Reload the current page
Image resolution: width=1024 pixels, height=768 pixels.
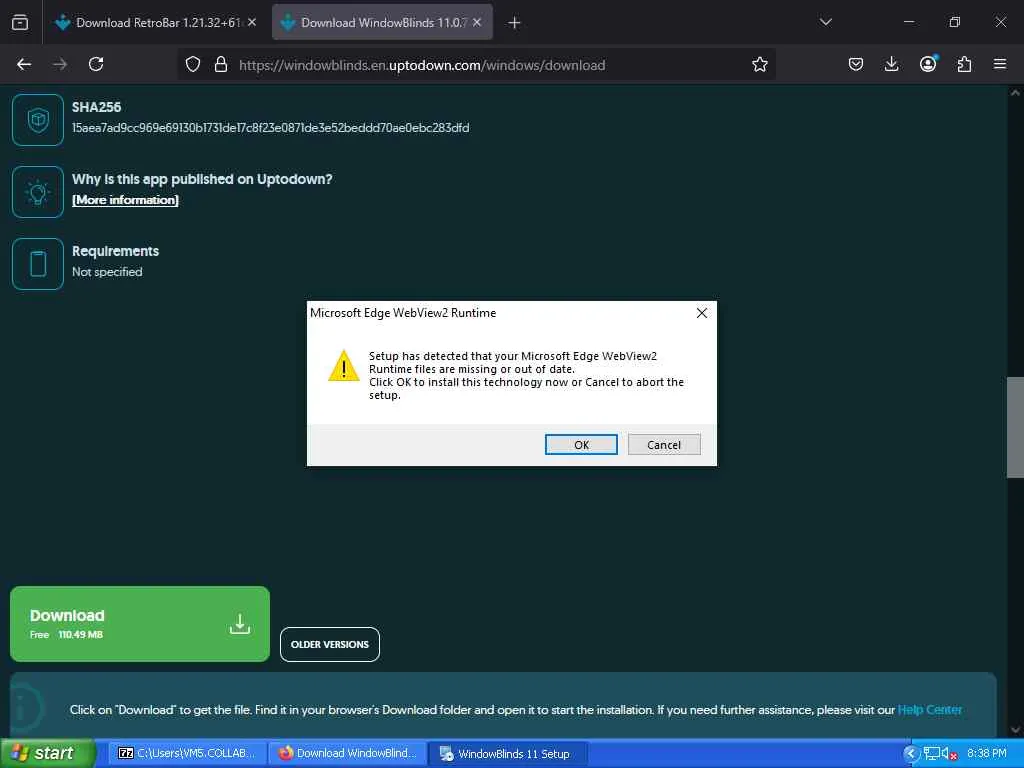(x=96, y=64)
